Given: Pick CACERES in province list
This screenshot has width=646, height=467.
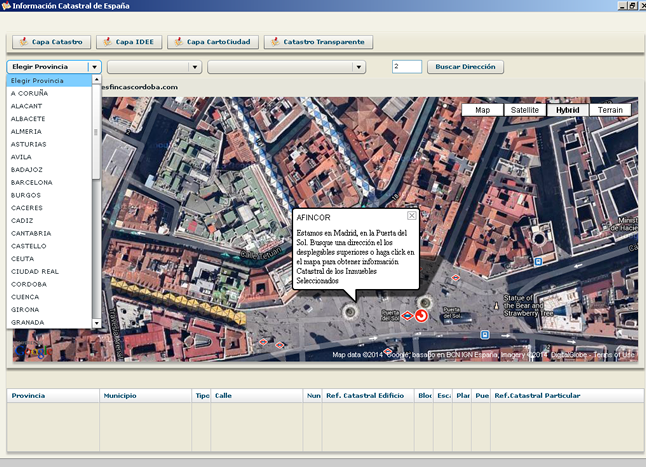Looking at the screenshot, I should pyautogui.click(x=49, y=208).
